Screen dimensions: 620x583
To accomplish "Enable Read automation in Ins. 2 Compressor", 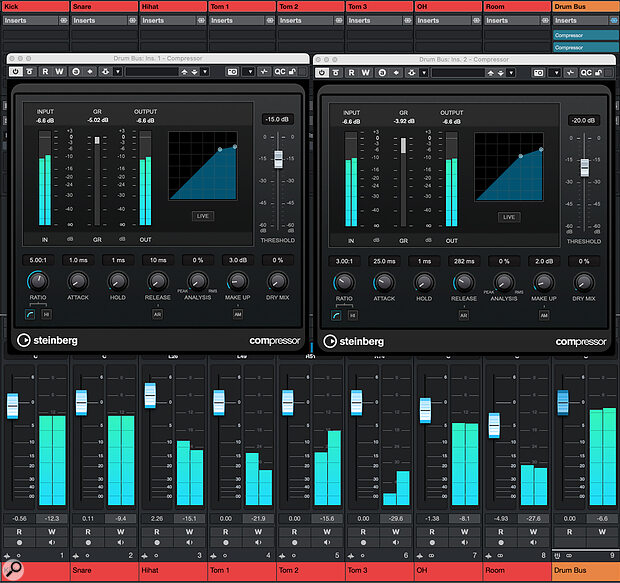I will [x=352, y=73].
